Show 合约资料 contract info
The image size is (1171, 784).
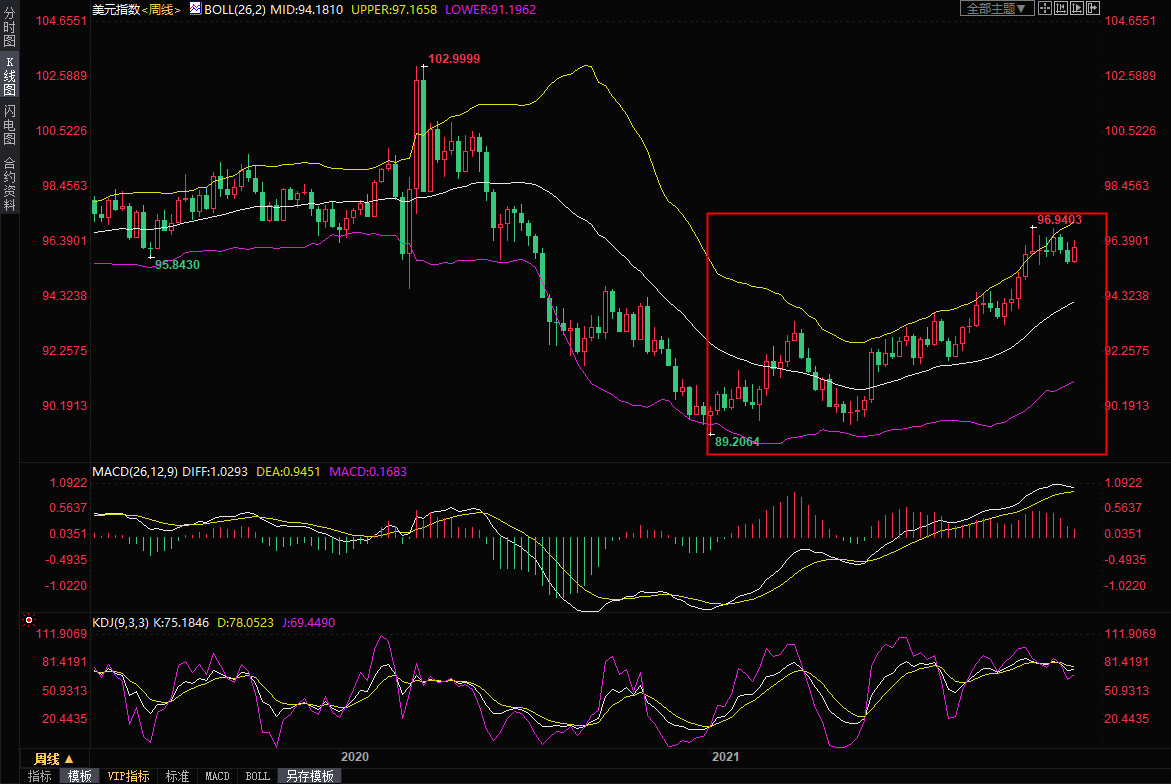[x=9, y=183]
